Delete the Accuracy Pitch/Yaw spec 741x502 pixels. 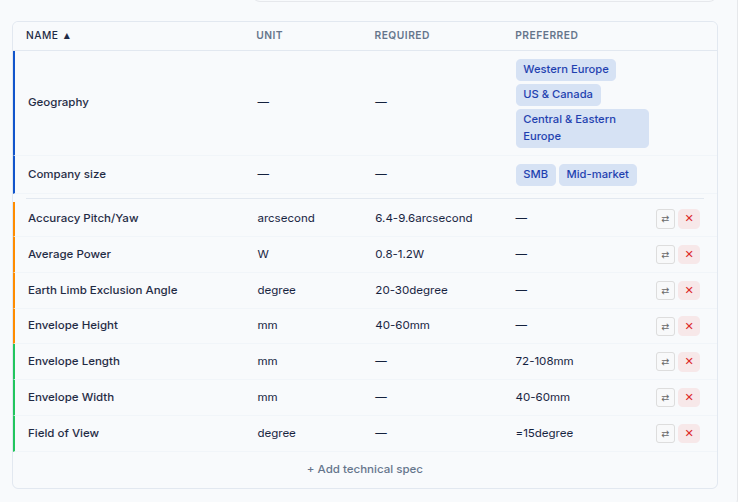689,219
